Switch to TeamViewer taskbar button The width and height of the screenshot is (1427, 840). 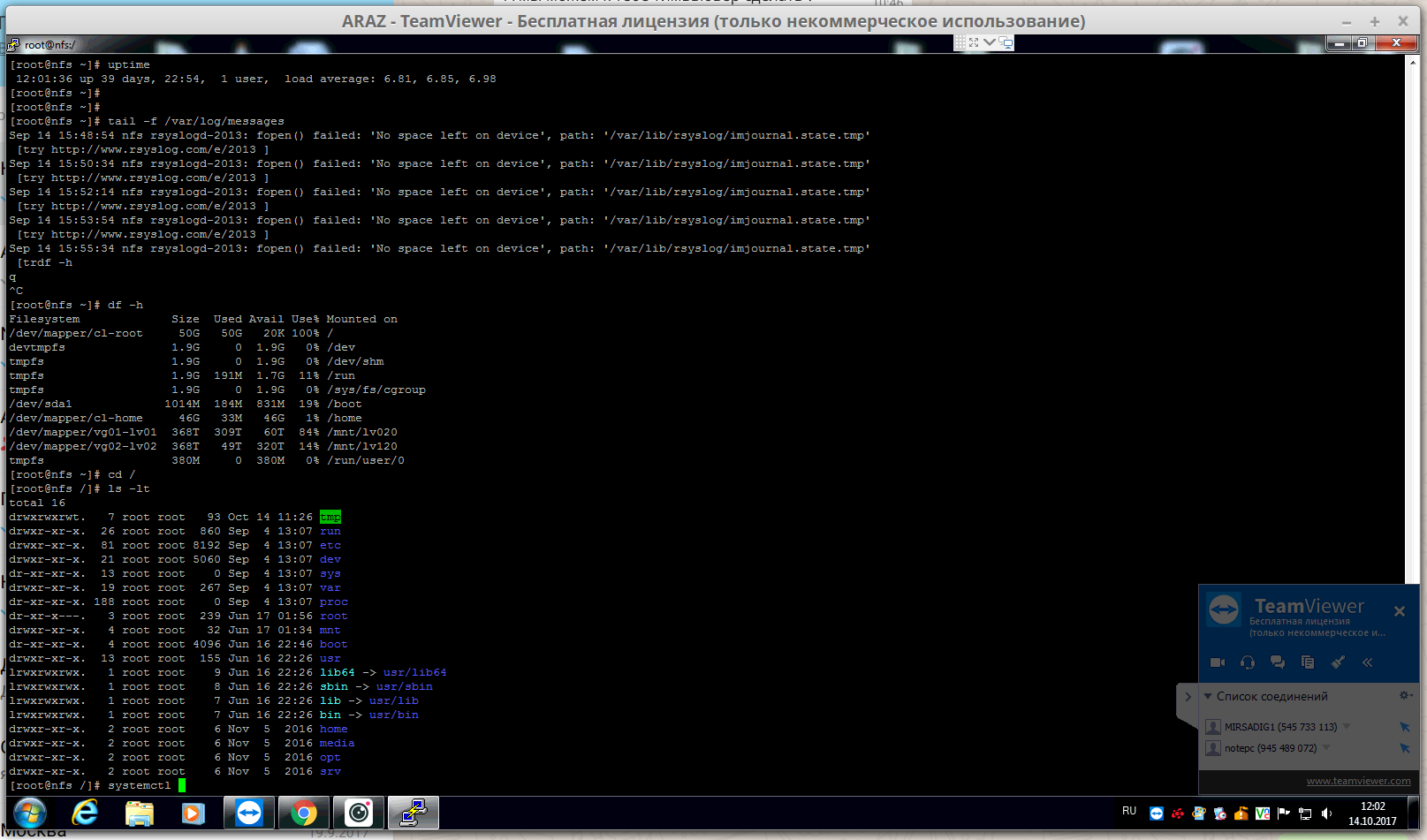[249, 814]
